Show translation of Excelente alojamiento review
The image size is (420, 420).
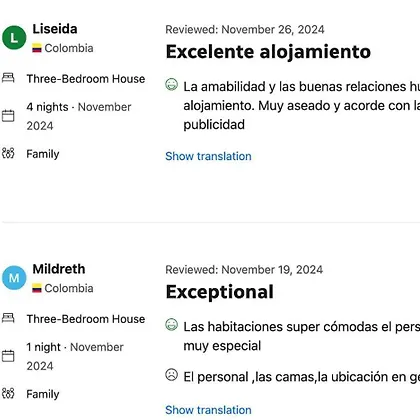[208, 156]
